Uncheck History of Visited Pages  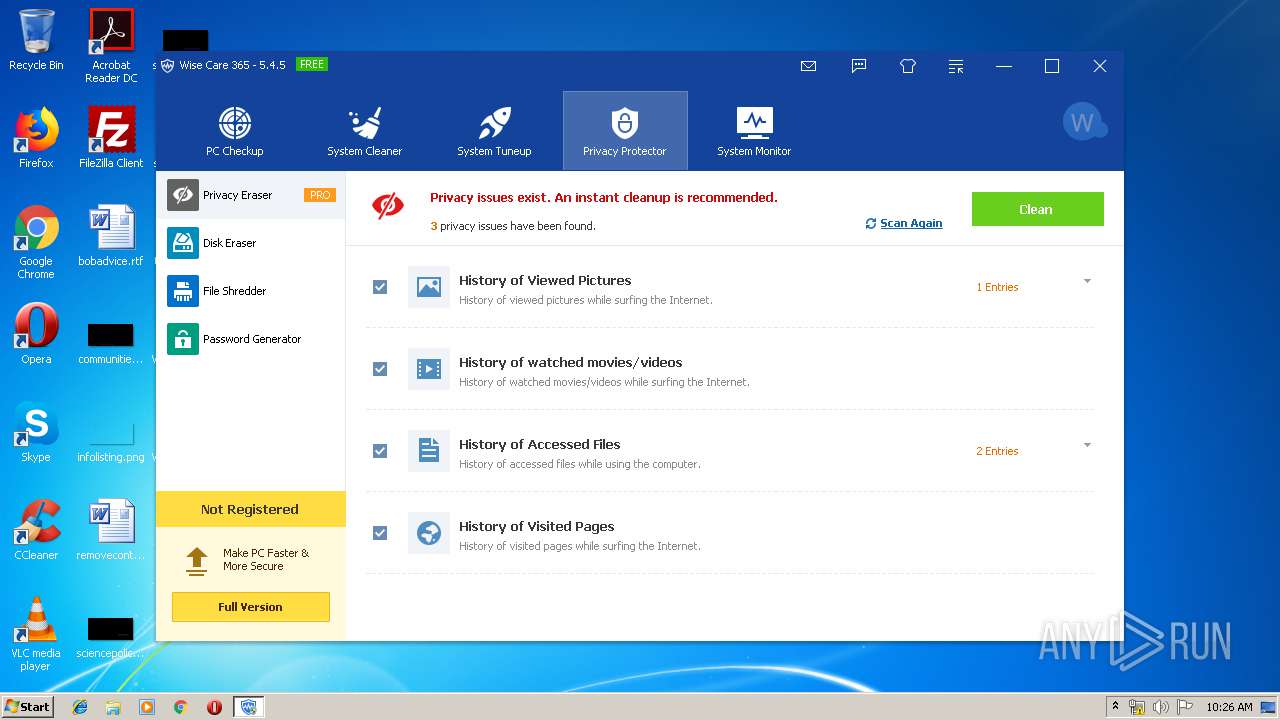point(380,533)
